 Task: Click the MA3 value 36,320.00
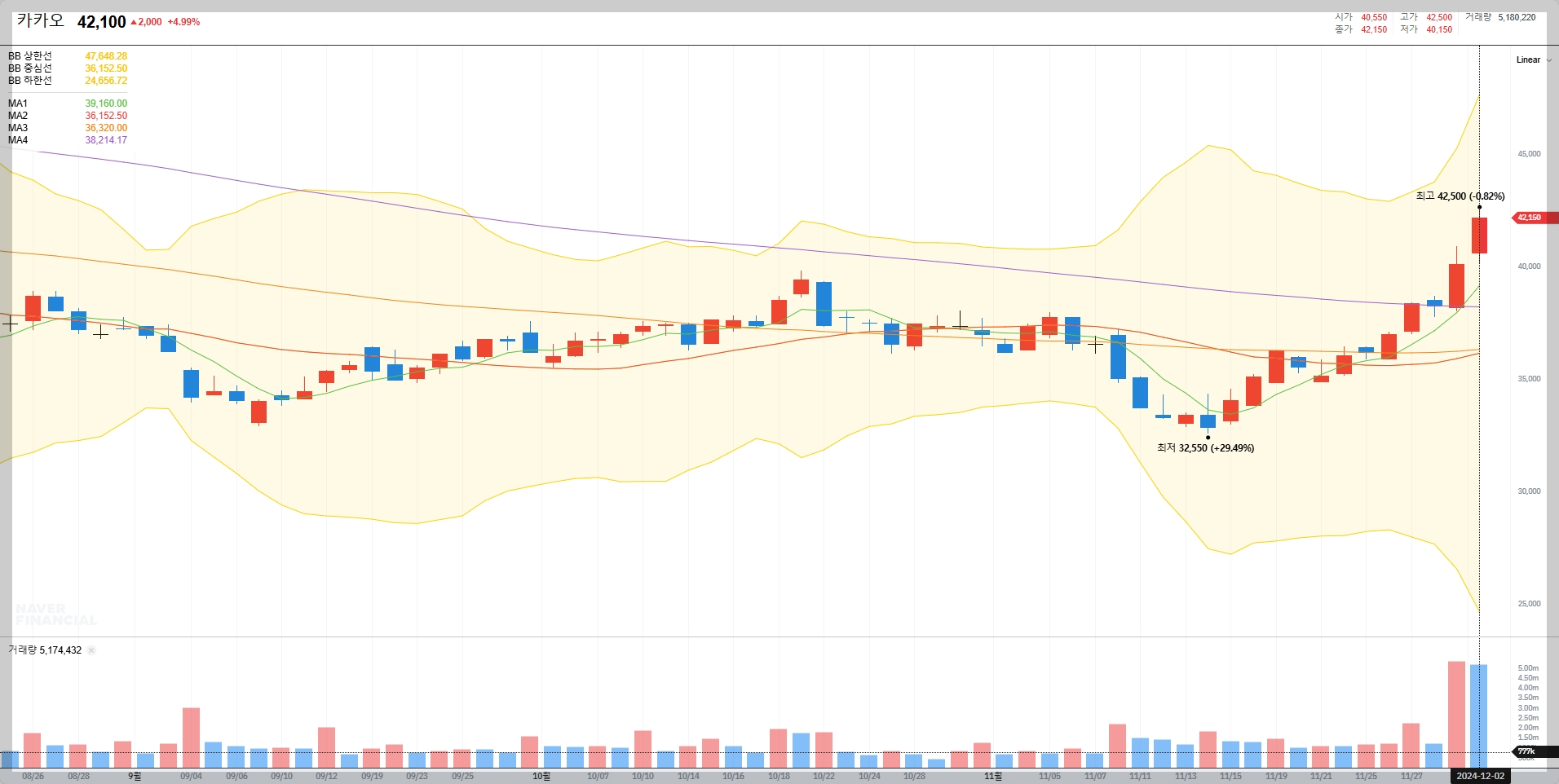pos(106,128)
